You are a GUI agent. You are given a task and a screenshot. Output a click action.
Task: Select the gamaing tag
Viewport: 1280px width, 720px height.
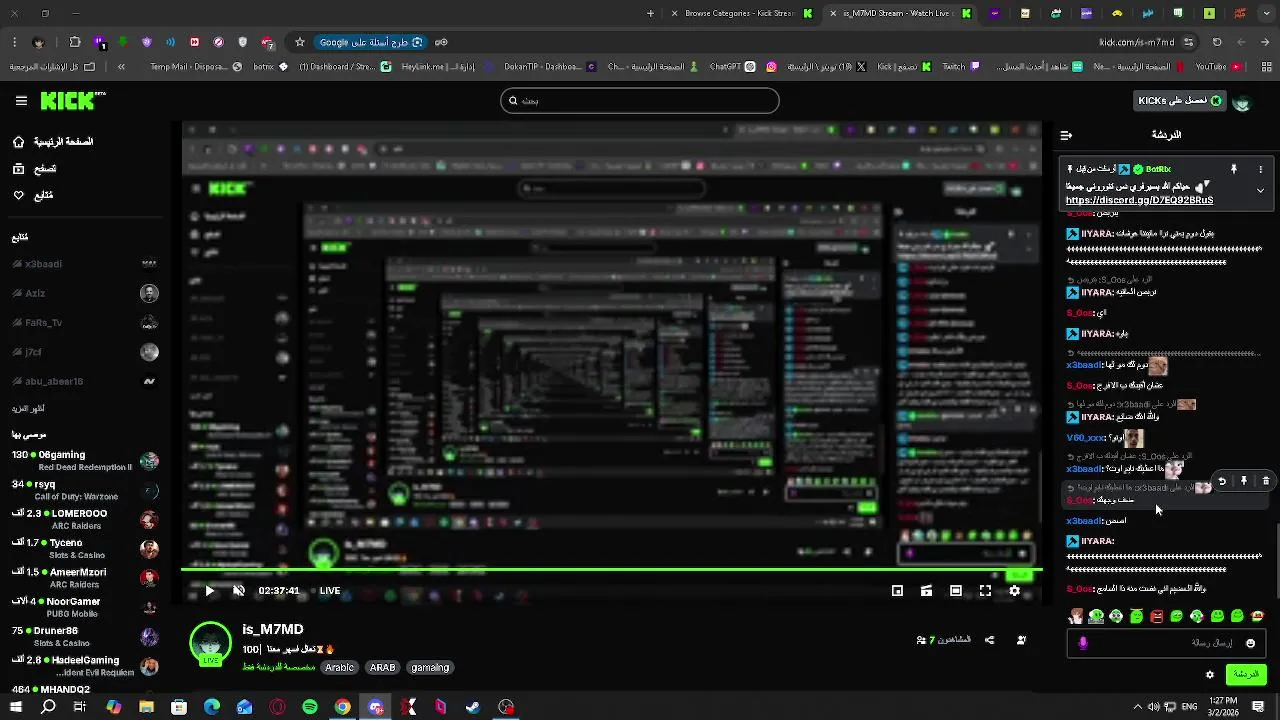coord(430,667)
